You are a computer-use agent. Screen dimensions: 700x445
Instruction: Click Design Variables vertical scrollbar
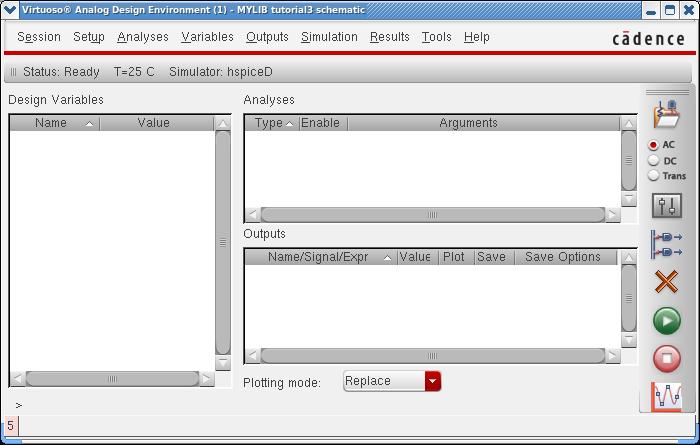223,243
